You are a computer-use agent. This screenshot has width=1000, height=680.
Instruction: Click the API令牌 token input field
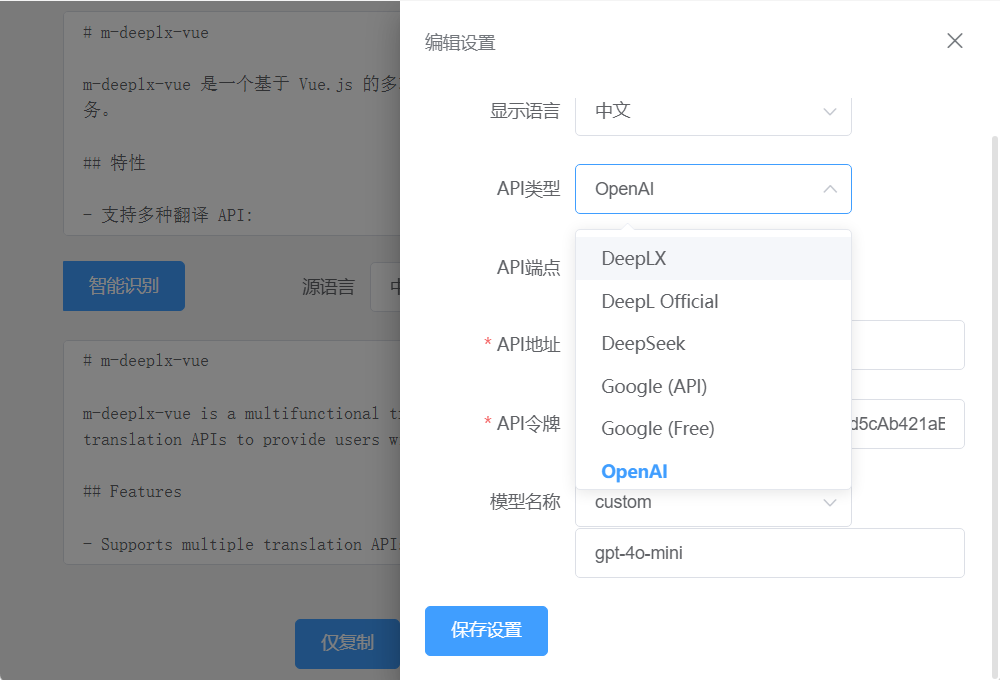click(907, 424)
